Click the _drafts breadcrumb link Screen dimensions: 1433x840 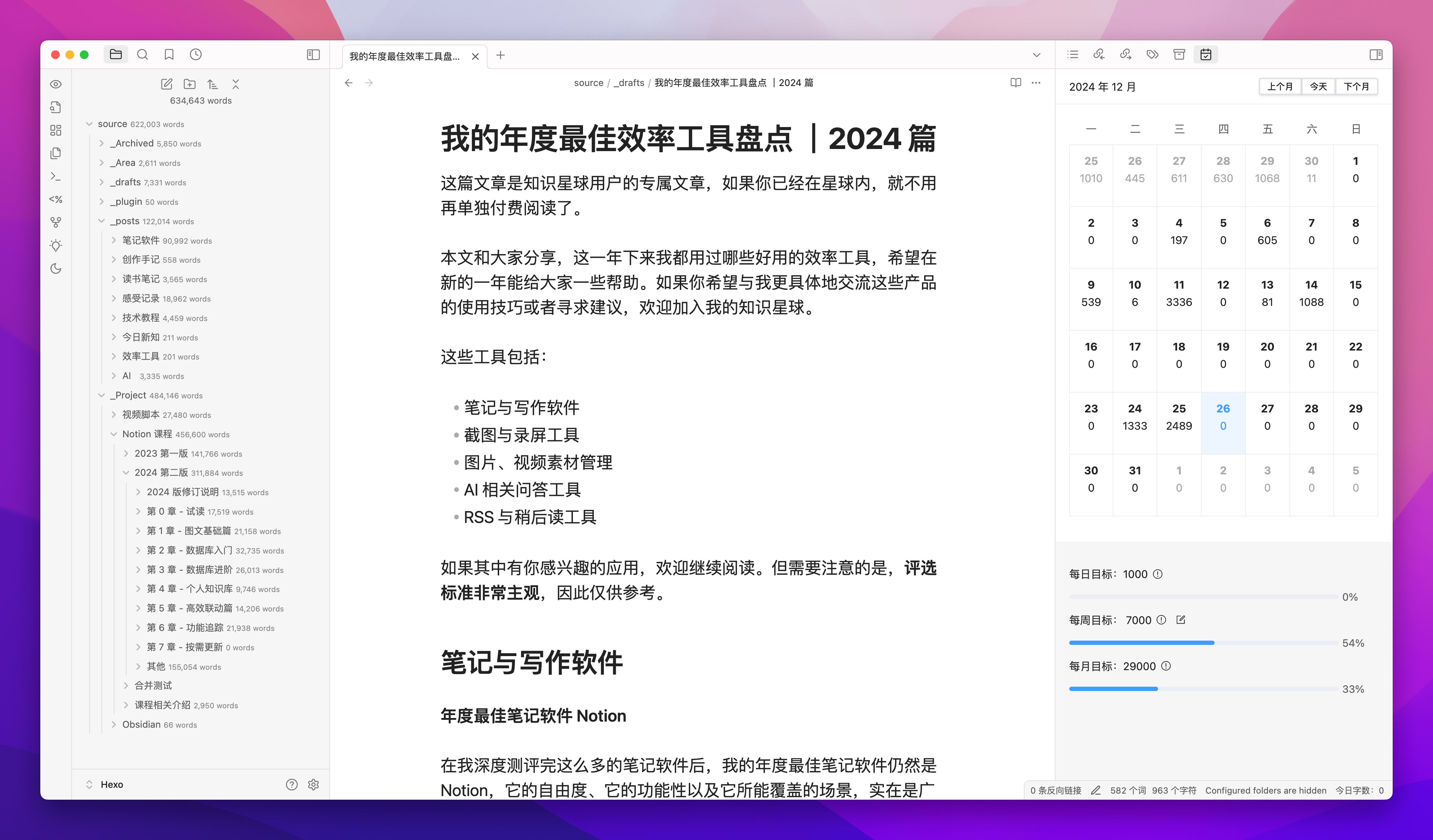click(629, 83)
